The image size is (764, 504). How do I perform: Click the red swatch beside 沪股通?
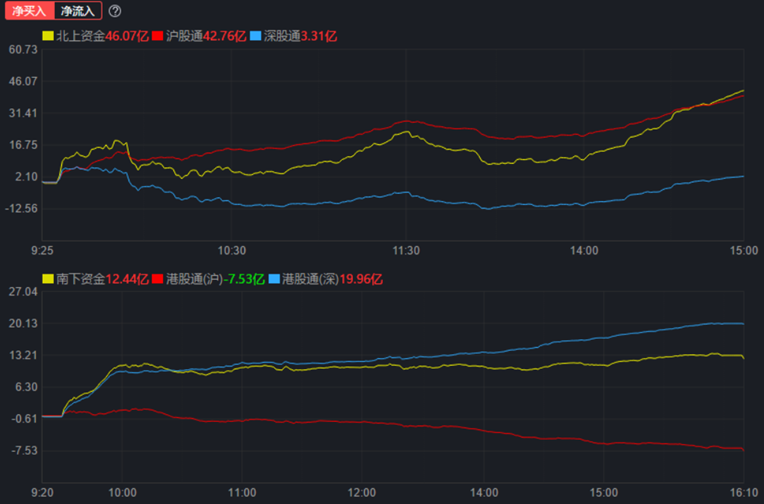point(158,36)
